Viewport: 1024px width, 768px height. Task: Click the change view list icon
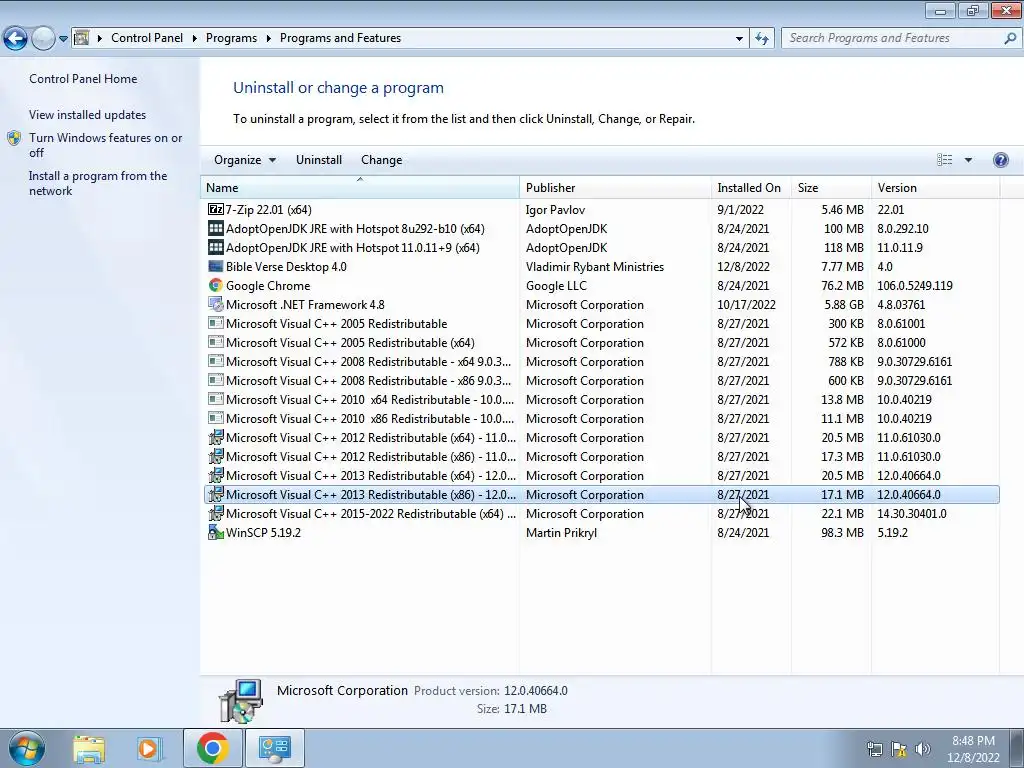tap(944, 160)
